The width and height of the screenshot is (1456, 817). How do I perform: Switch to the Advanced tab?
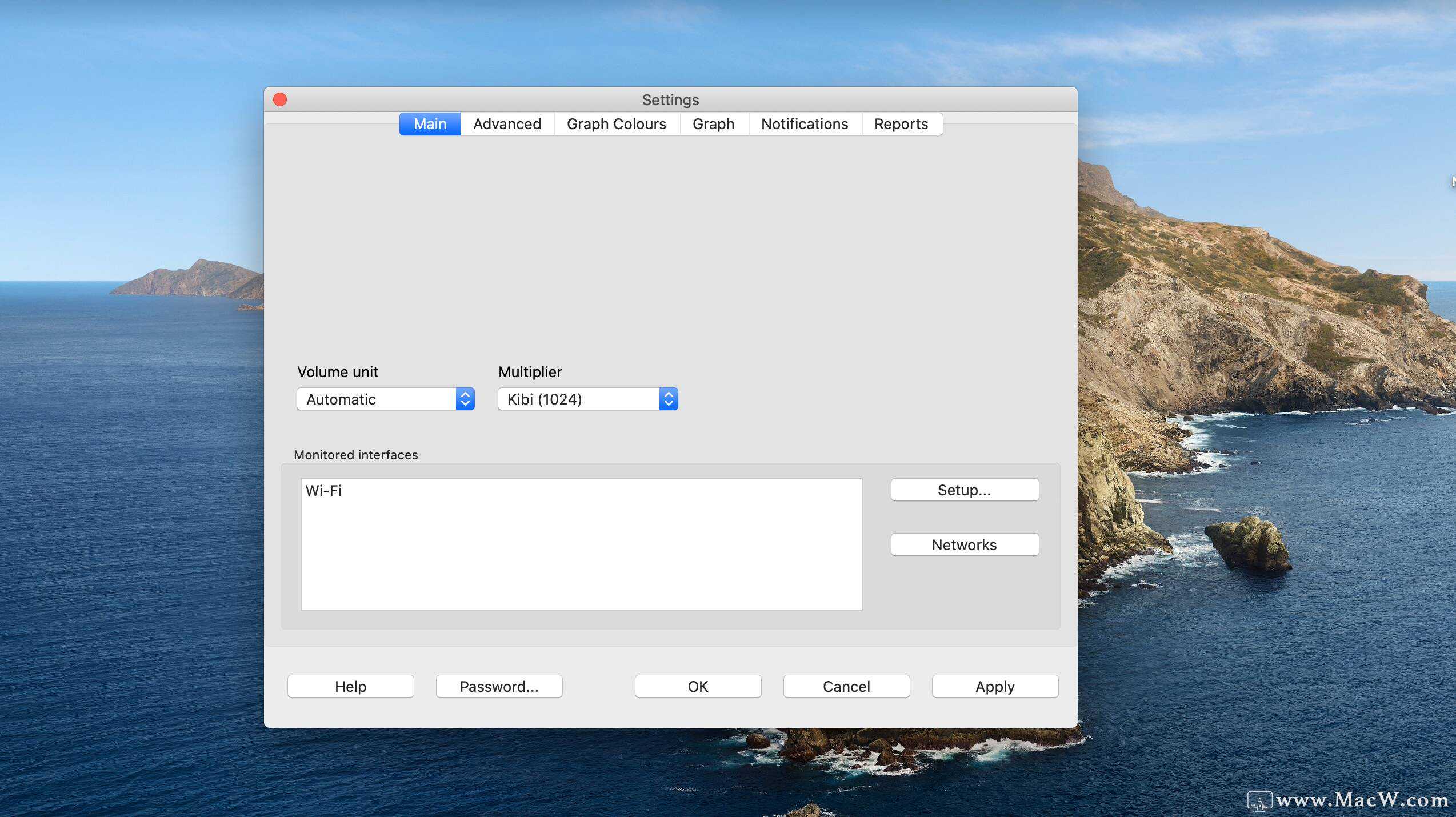click(x=507, y=124)
